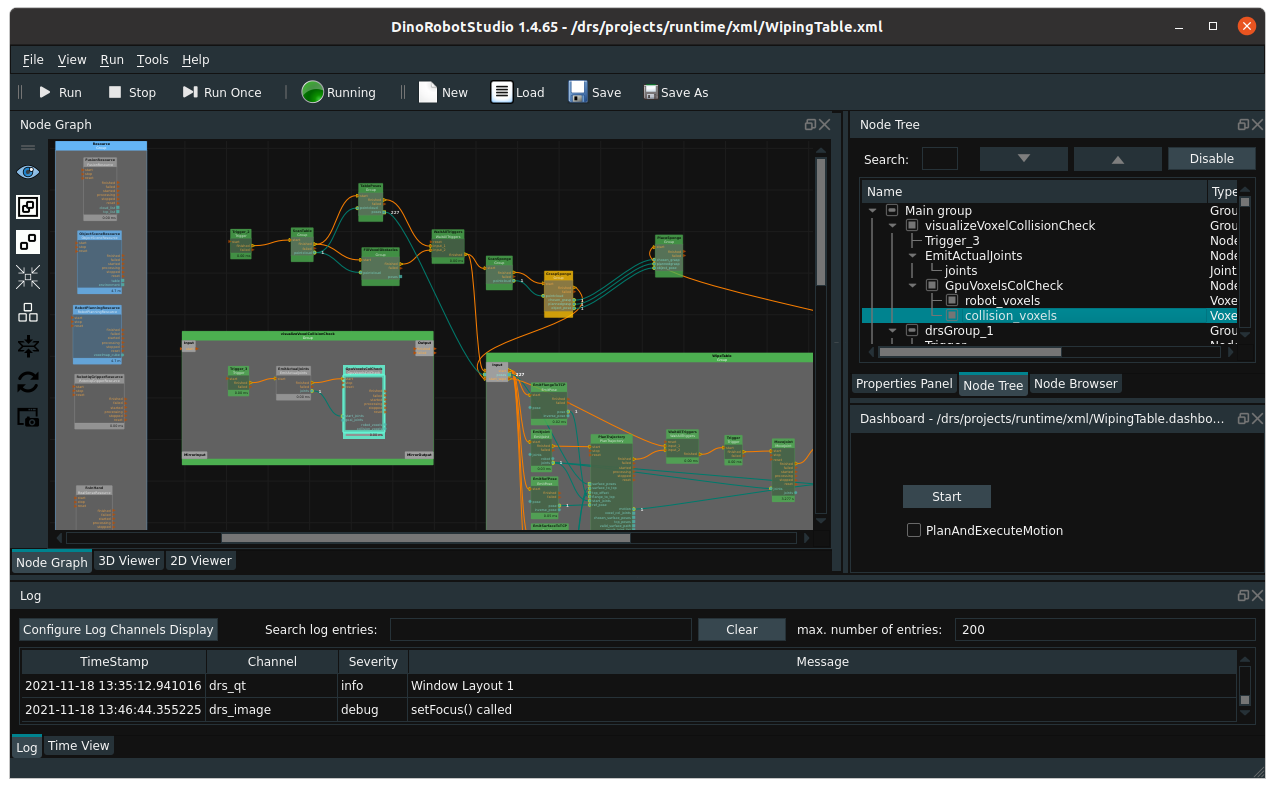Collapse the Main group tree node
The height and width of the screenshot is (788, 1275).
(x=873, y=210)
